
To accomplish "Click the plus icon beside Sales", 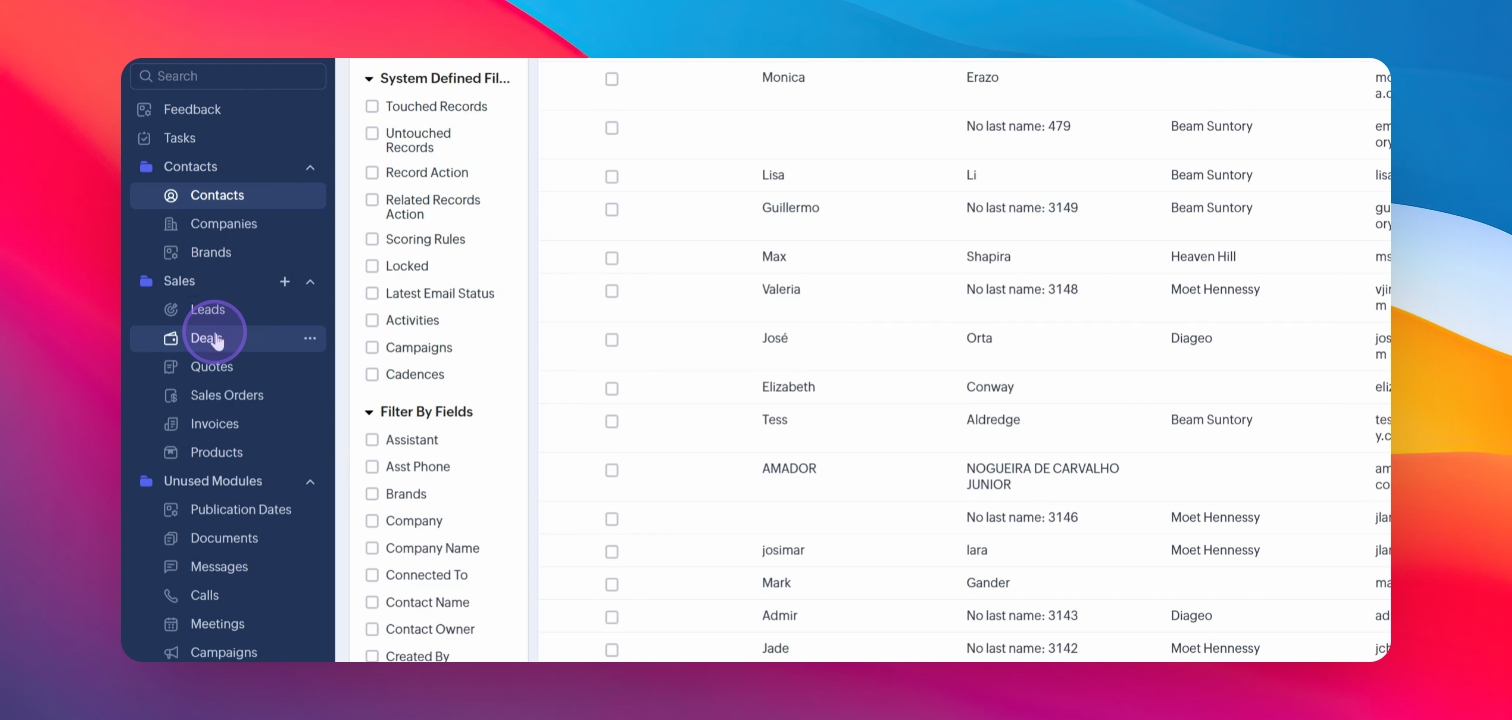I will point(285,282).
